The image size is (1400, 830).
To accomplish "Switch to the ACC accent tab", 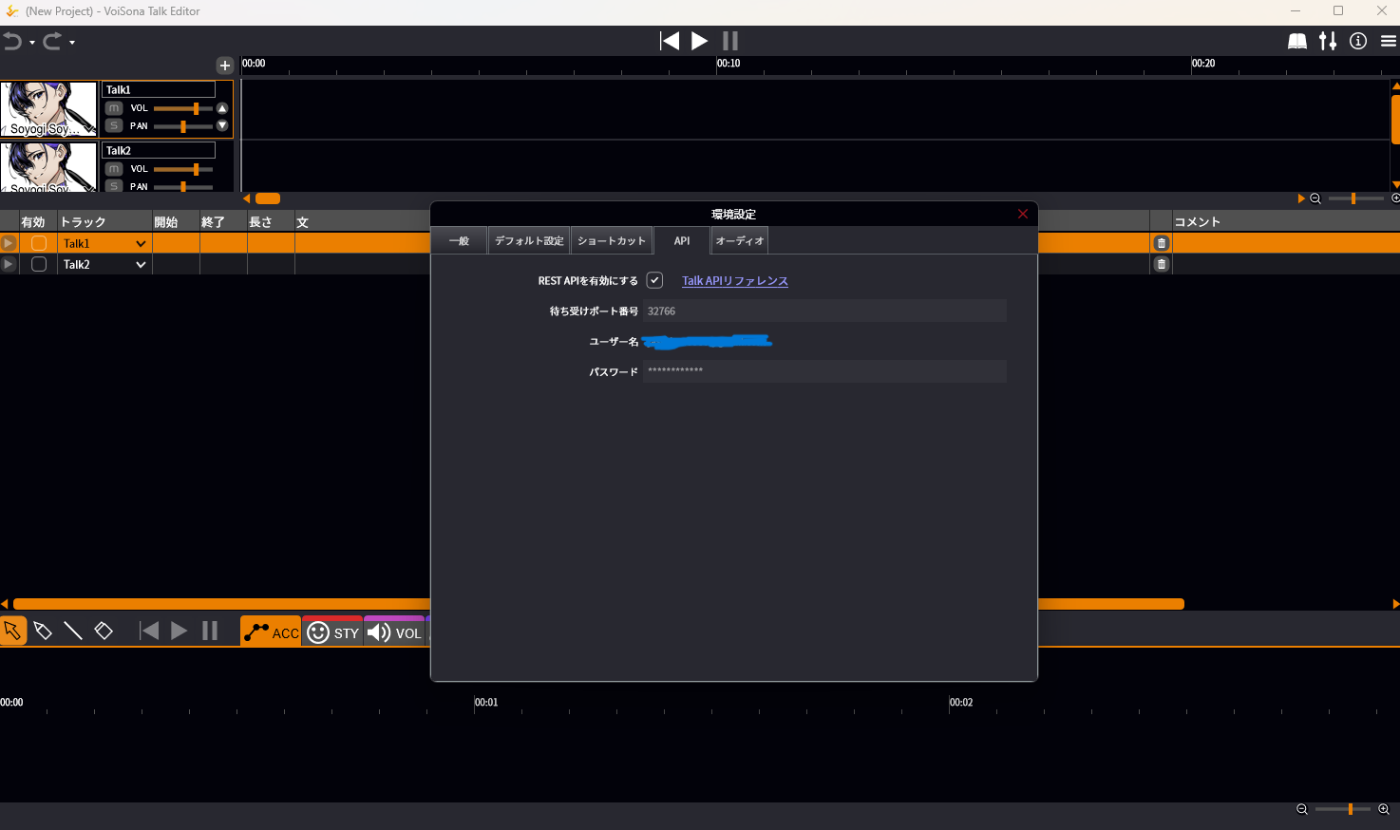I will [x=271, y=632].
